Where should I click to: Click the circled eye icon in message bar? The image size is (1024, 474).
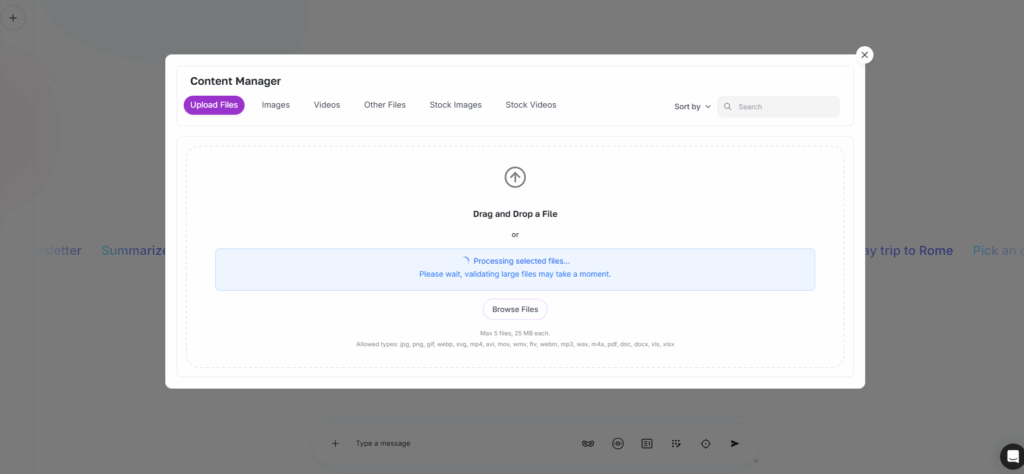[618, 443]
